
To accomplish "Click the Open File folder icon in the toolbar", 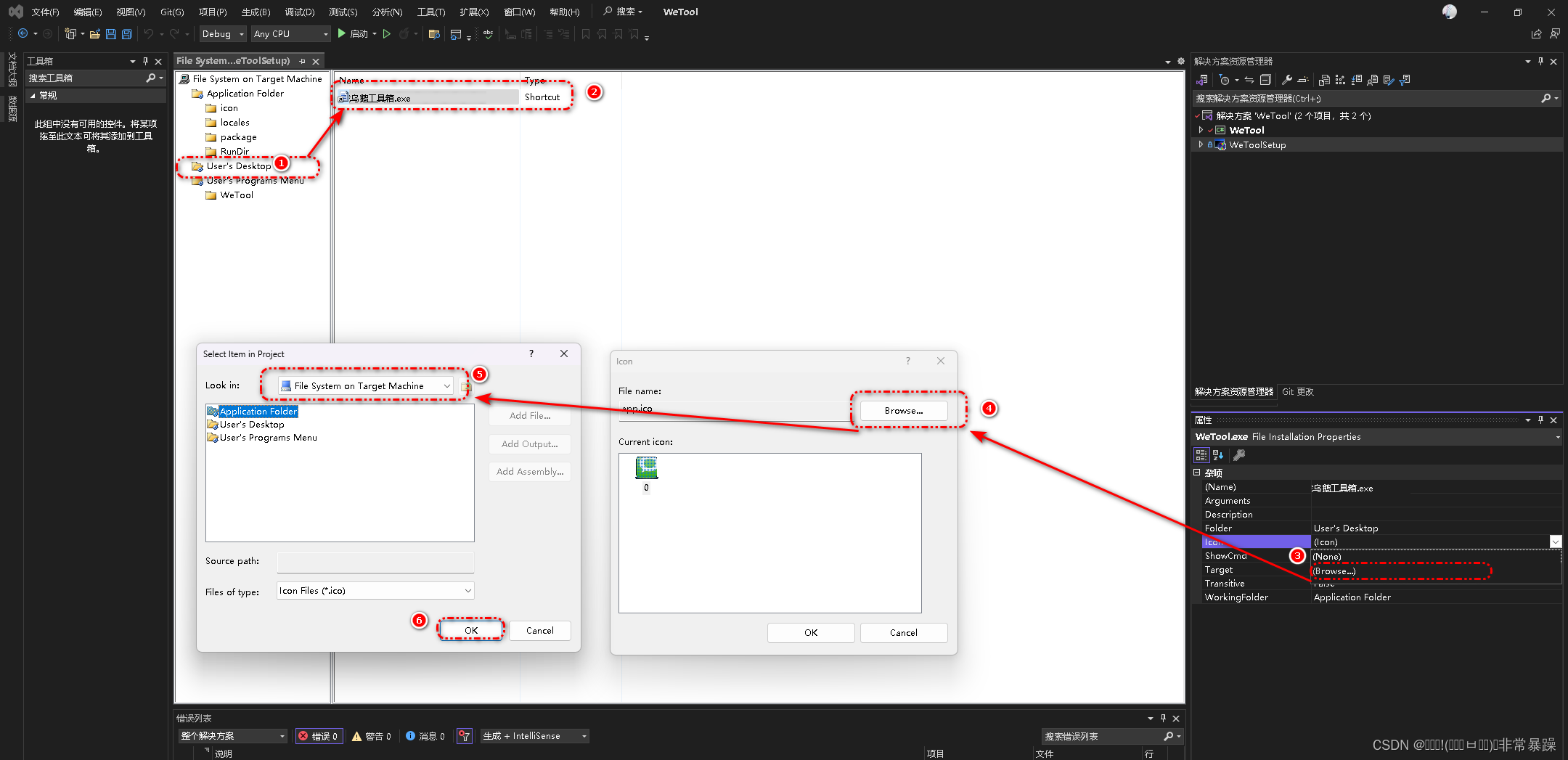I will click(94, 34).
